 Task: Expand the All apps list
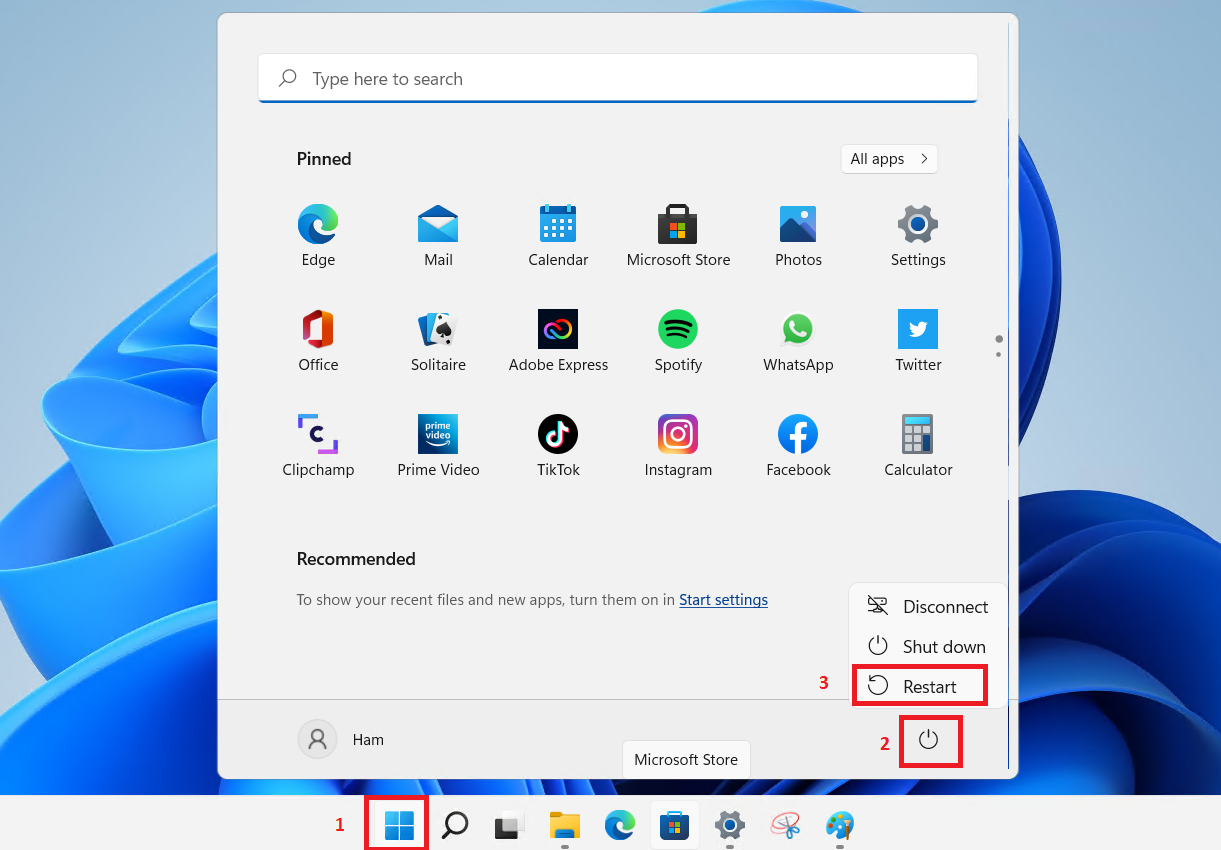click(x=889, y=158)
